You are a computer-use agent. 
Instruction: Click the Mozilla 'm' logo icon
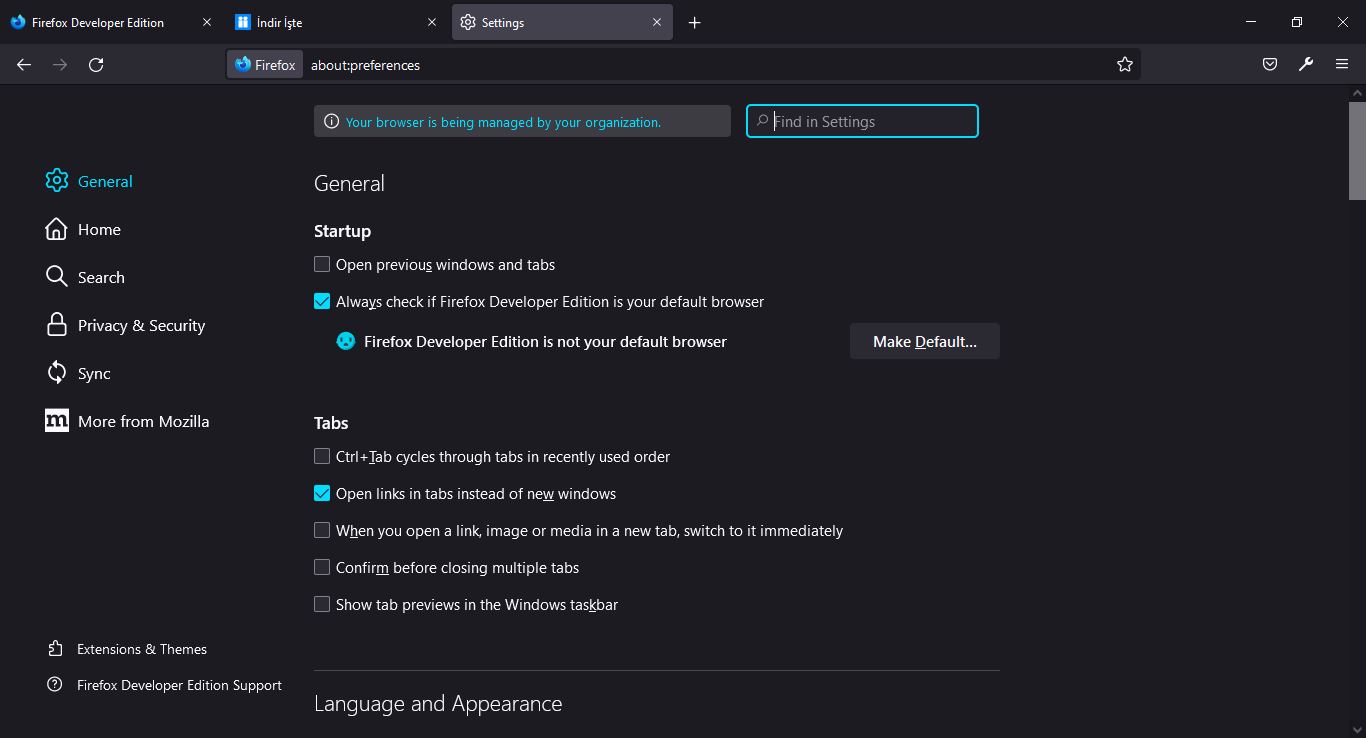[x=57, y=421]
